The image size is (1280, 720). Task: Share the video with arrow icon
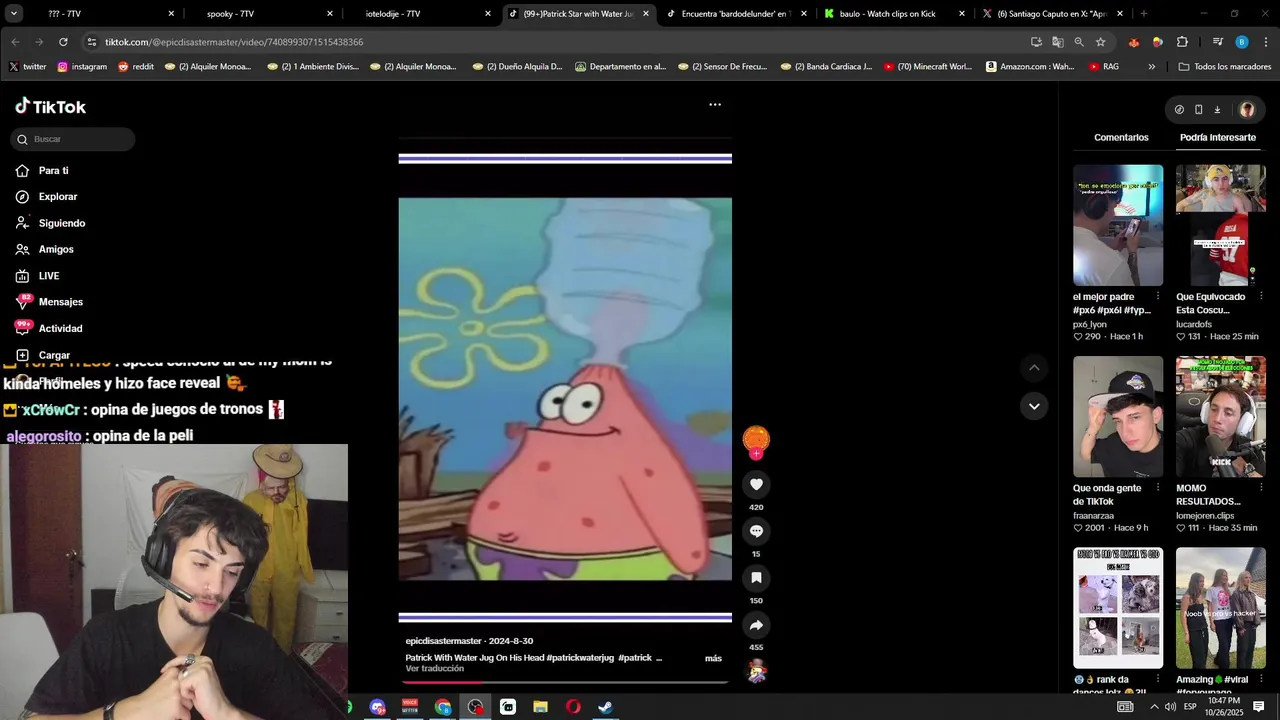click(756, 625)
